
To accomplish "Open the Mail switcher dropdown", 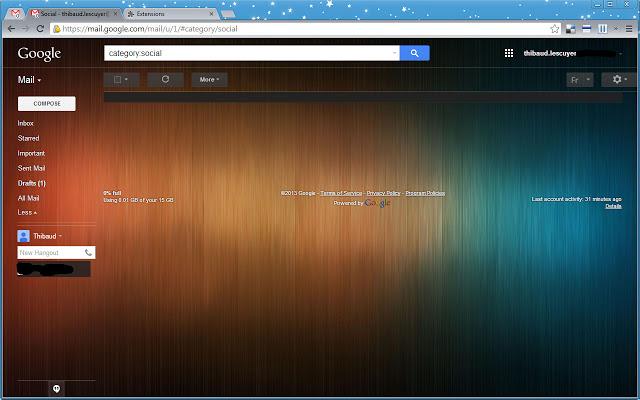I will point(29,80).
